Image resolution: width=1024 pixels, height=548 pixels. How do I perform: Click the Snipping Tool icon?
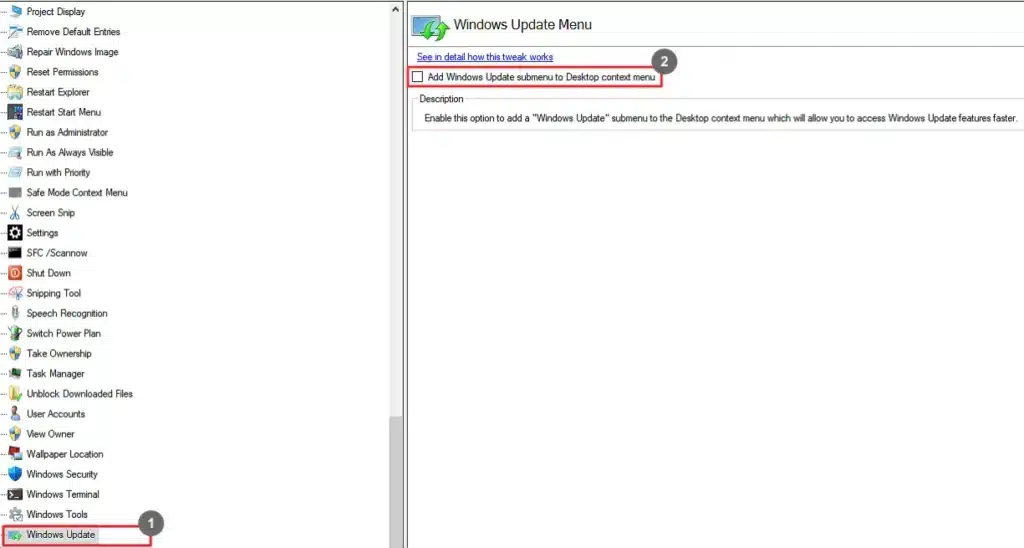tap(15, 293)
